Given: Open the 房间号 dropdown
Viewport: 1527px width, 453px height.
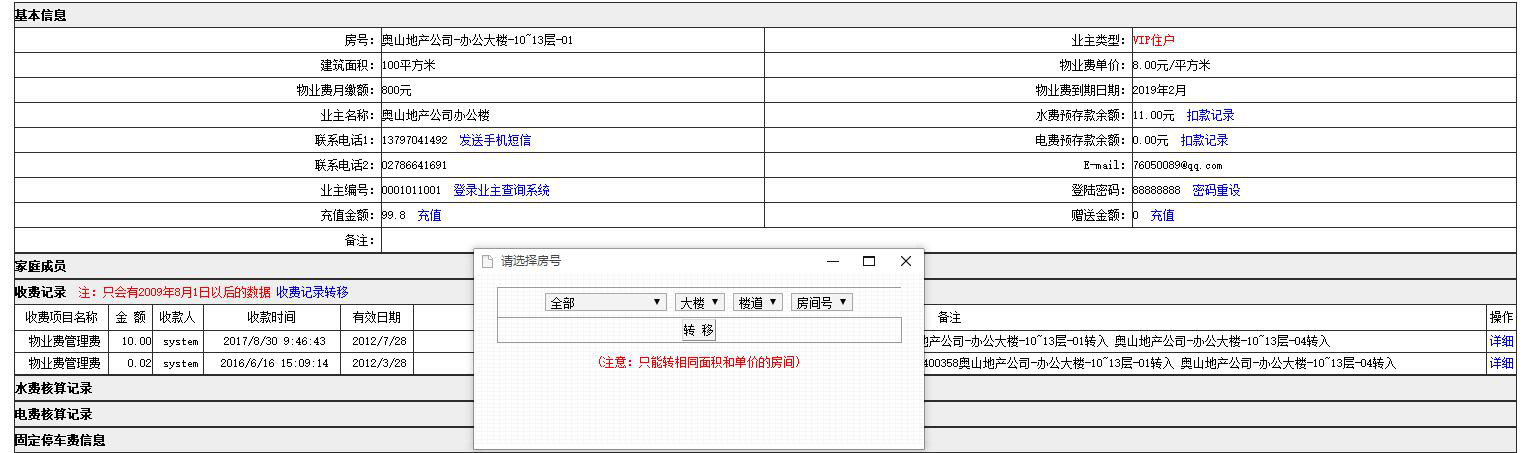Looking at the screenshot, I should pyautogui.click(x=822, y=302).
